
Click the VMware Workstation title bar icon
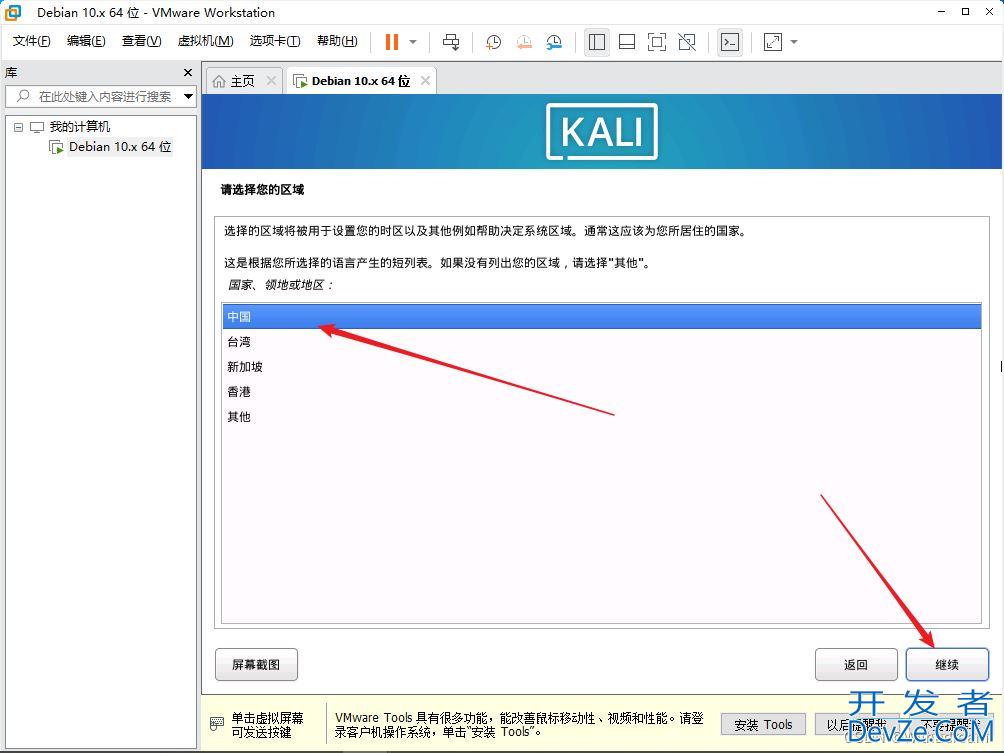coord(13,12)
